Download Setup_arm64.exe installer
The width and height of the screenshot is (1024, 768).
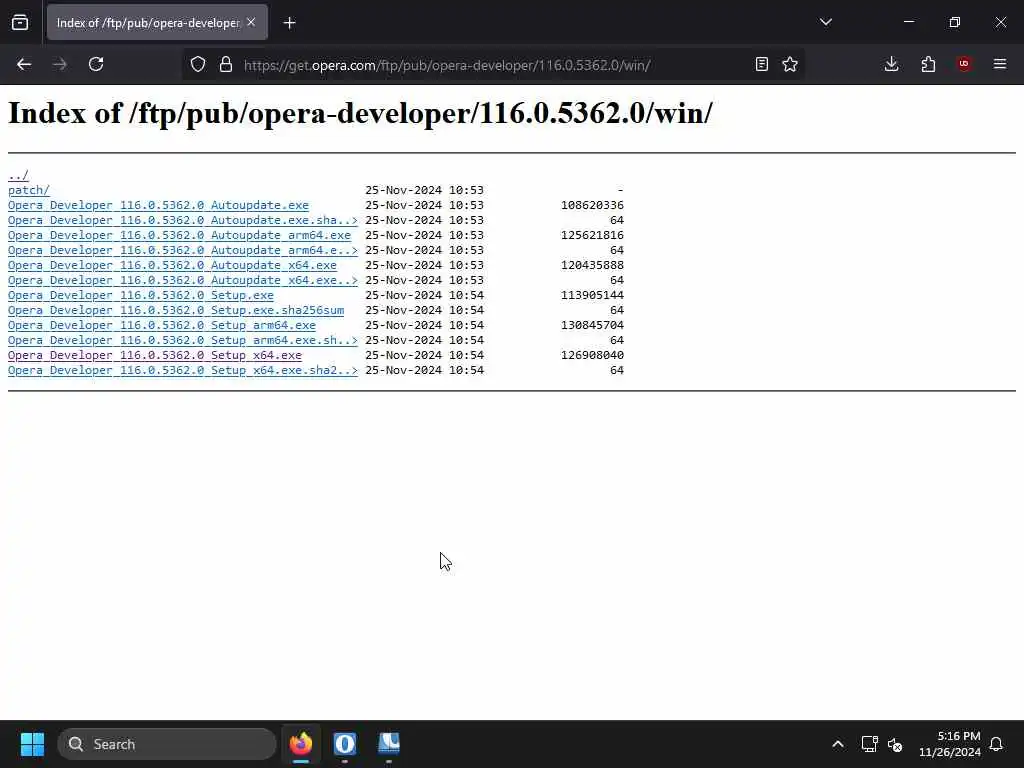162,325
